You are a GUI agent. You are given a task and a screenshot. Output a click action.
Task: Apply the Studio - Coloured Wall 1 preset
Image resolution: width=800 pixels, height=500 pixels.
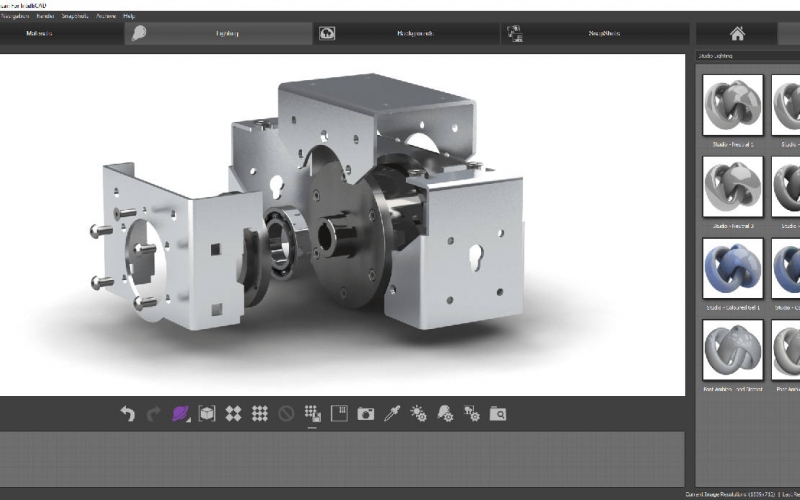732,269
